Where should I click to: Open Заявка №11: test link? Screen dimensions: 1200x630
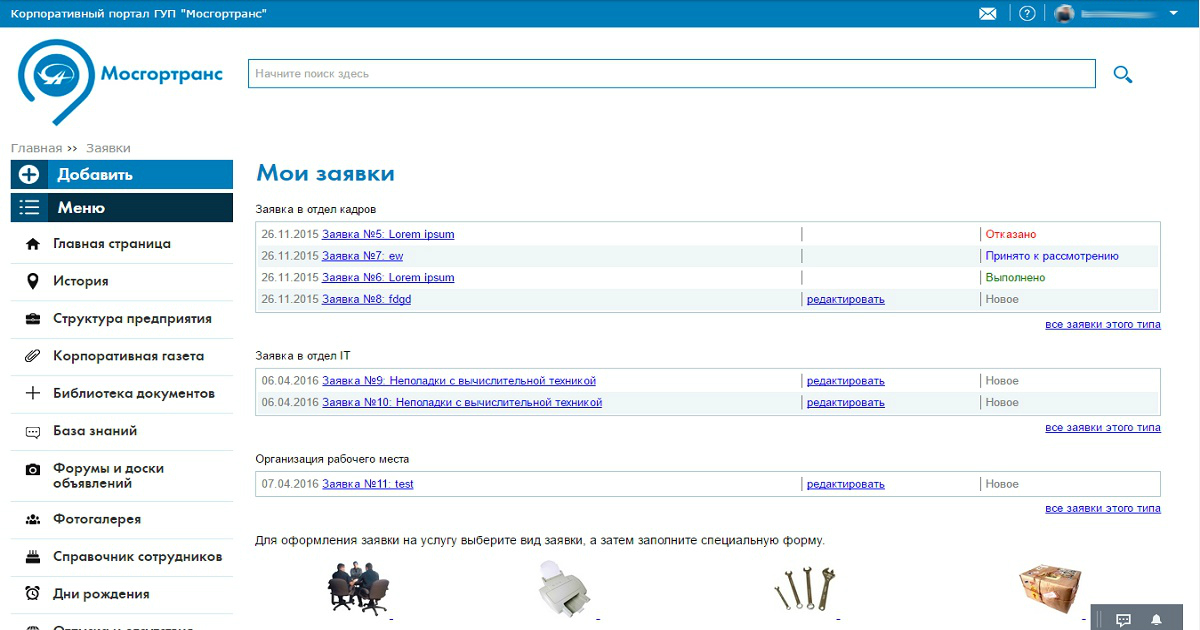367,484
